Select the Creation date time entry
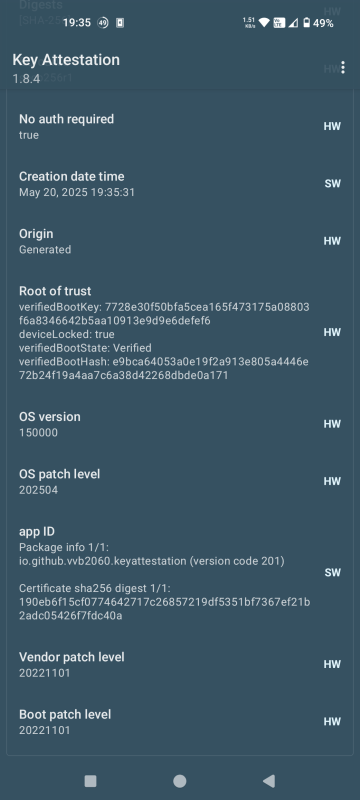Image resolution: width=360 pixels, height=800 pixels. point(179,184)
